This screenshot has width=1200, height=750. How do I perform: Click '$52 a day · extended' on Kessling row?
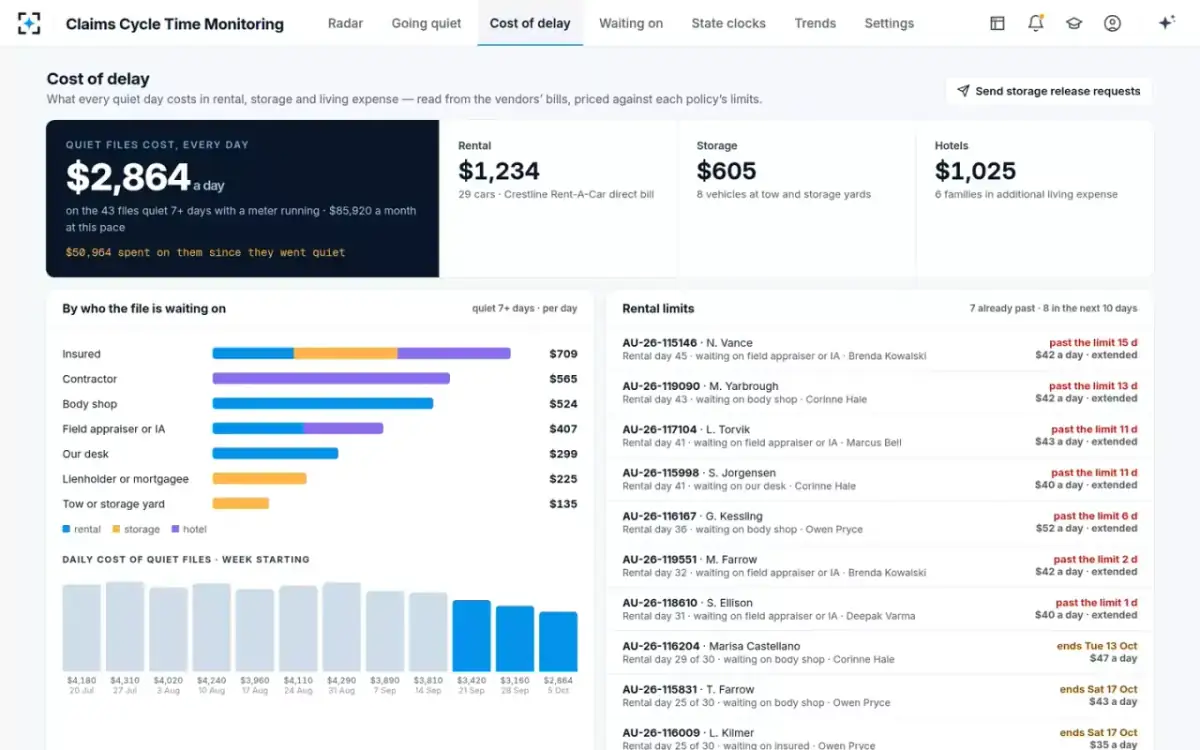(x=1086, y=528)
